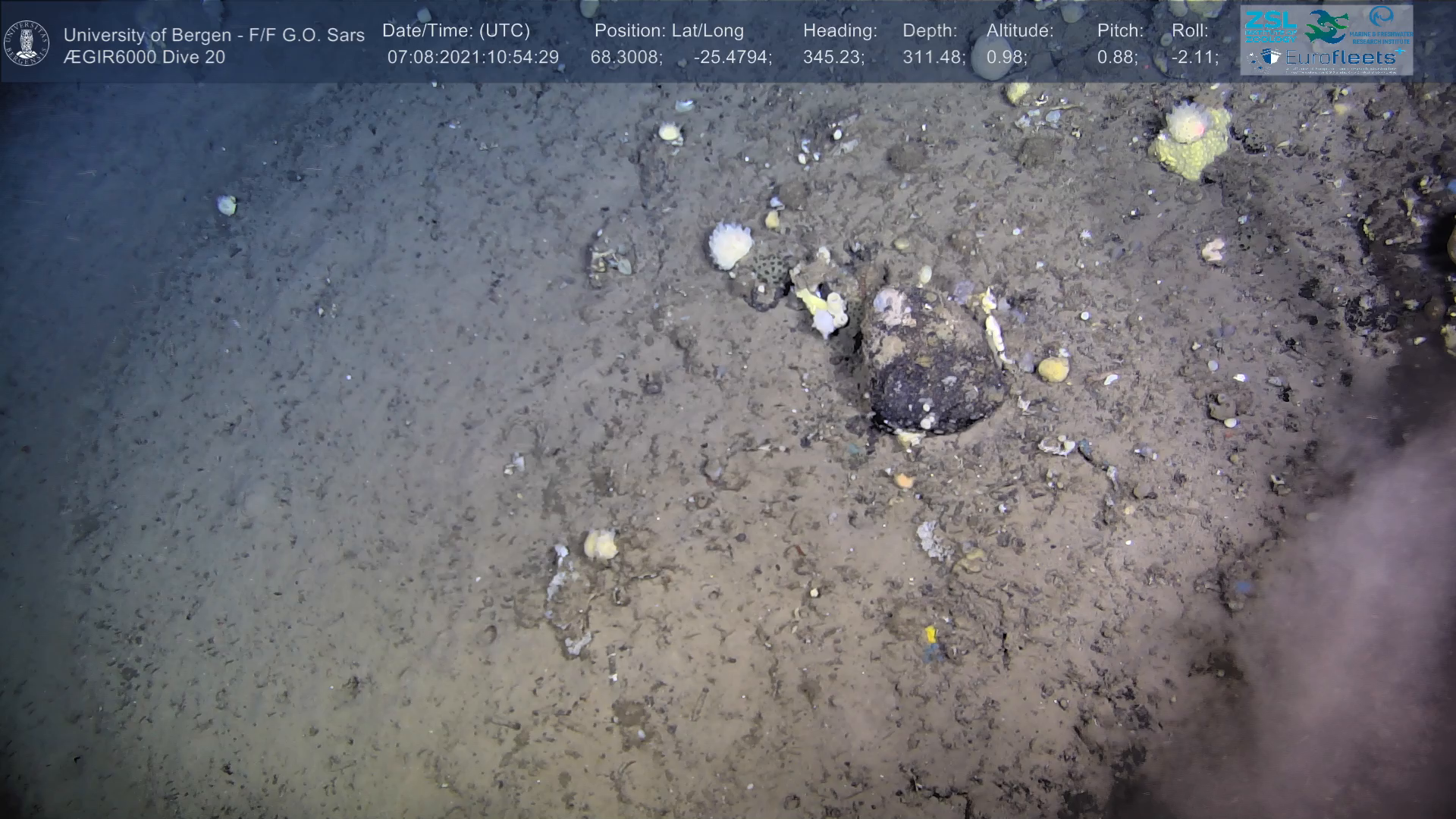
Task: Click latitude value 68.3008
Action: coord(626,58)
